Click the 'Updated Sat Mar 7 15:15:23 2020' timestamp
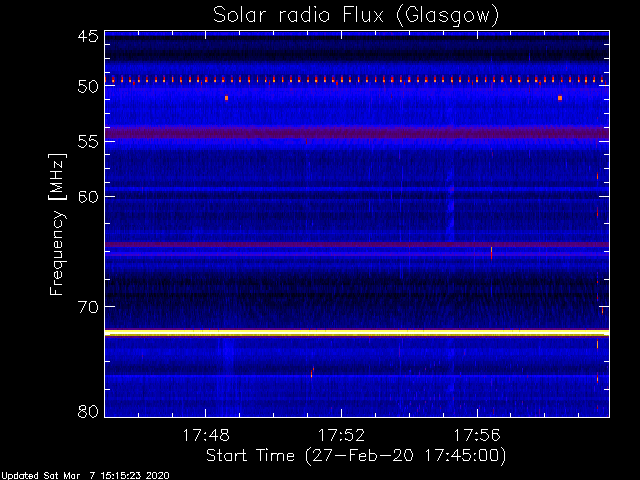The width and height of the screenshot is (640, 480). tap(85, 476)
